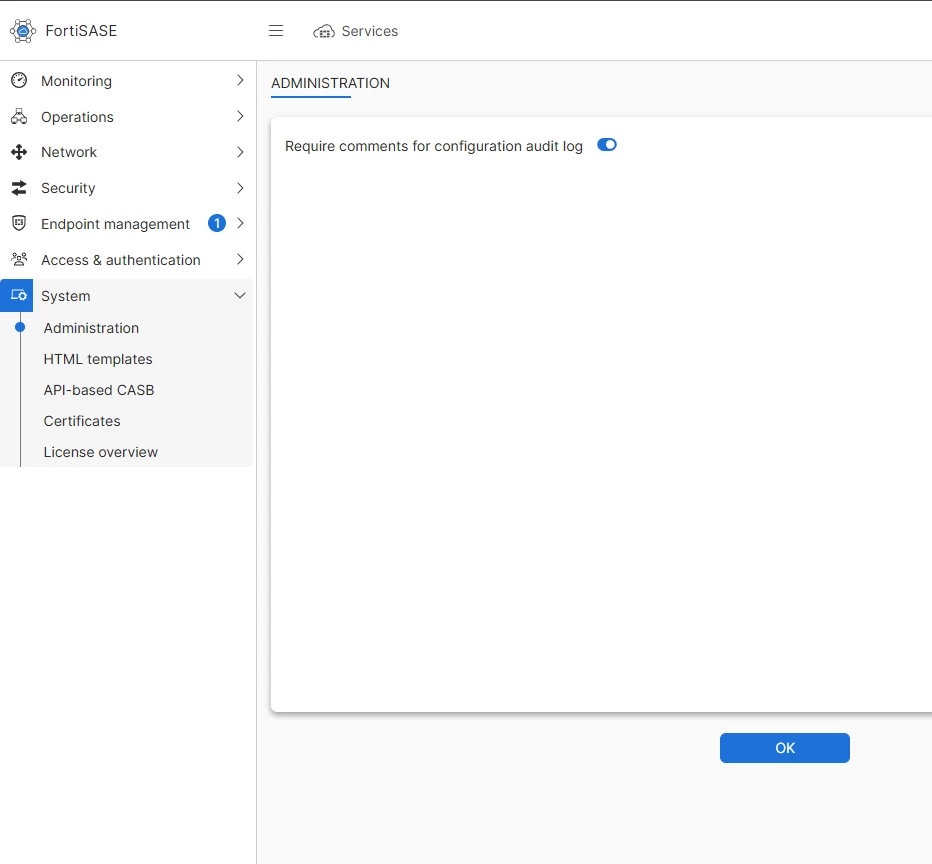
Task: Open the Certificates page
Action: pos(82,421)
